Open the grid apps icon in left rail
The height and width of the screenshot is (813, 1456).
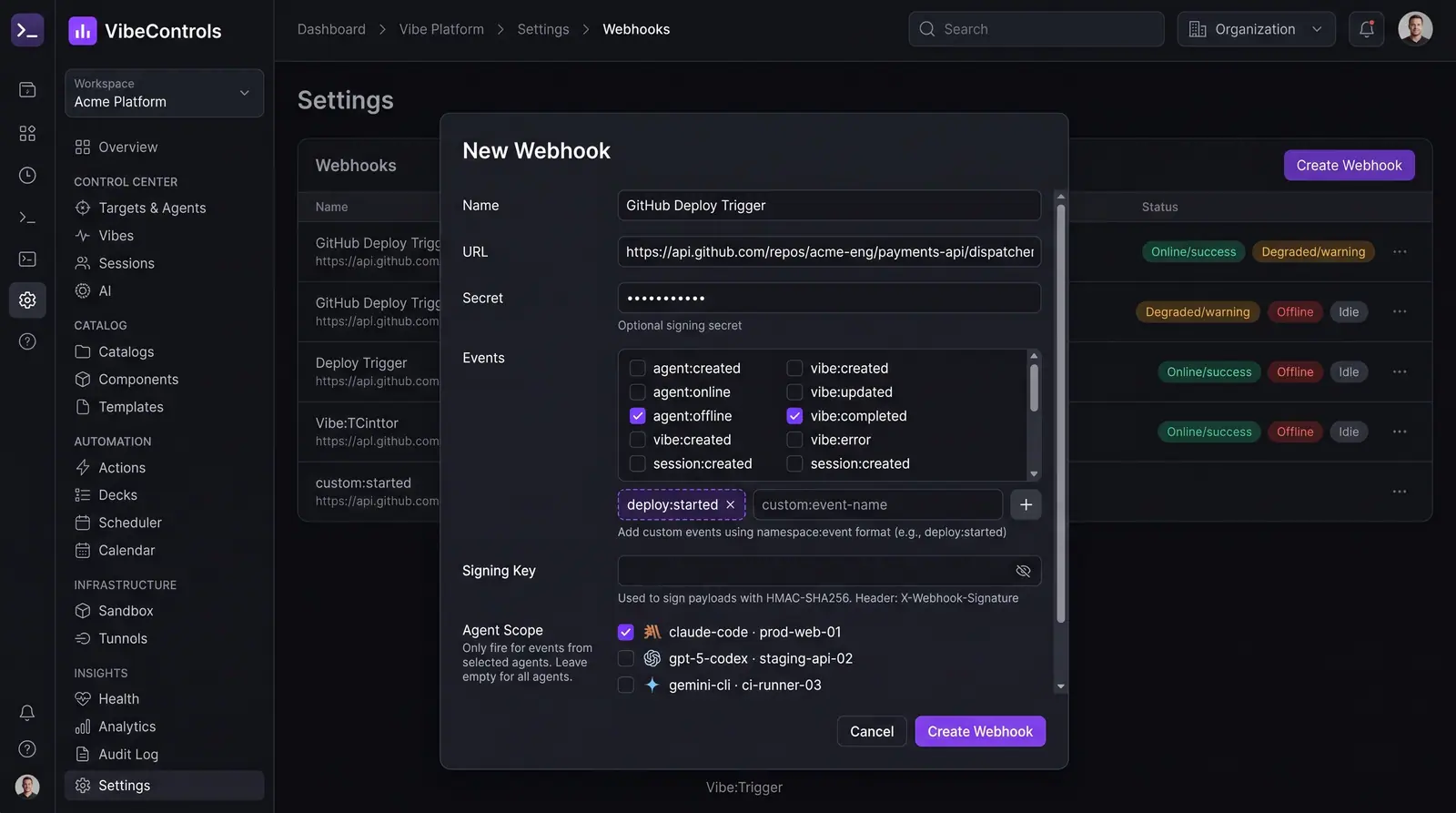coord(27,134)
